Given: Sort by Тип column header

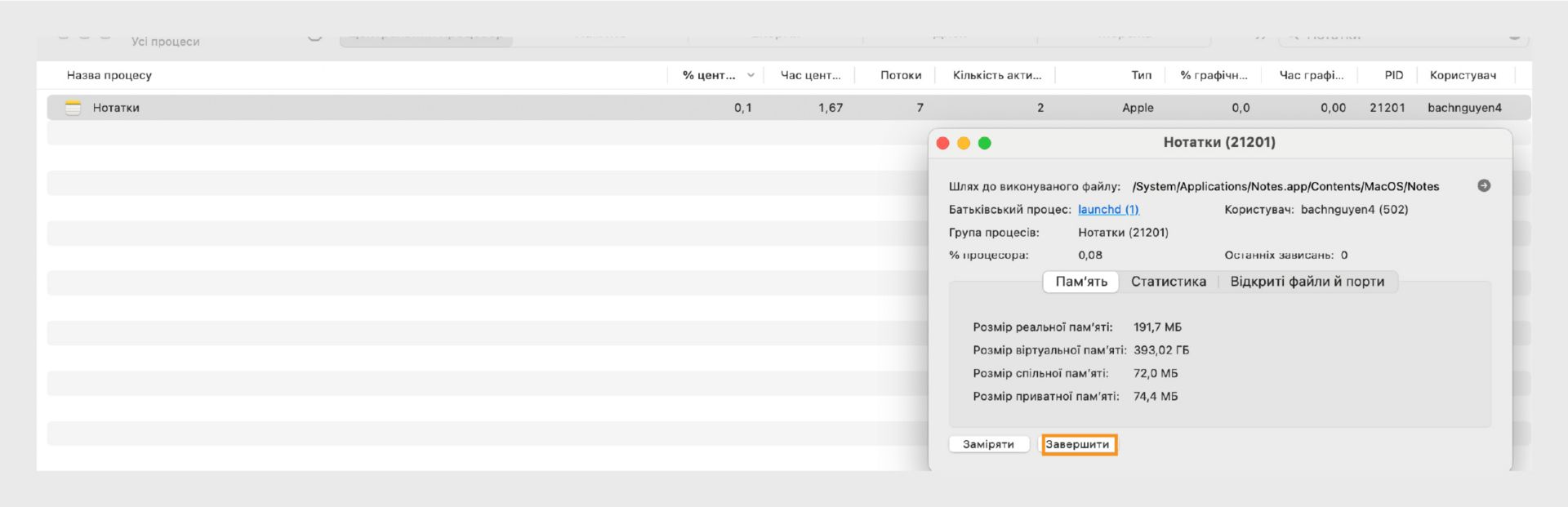Looking at the screenshot, I should (1141, 75).
